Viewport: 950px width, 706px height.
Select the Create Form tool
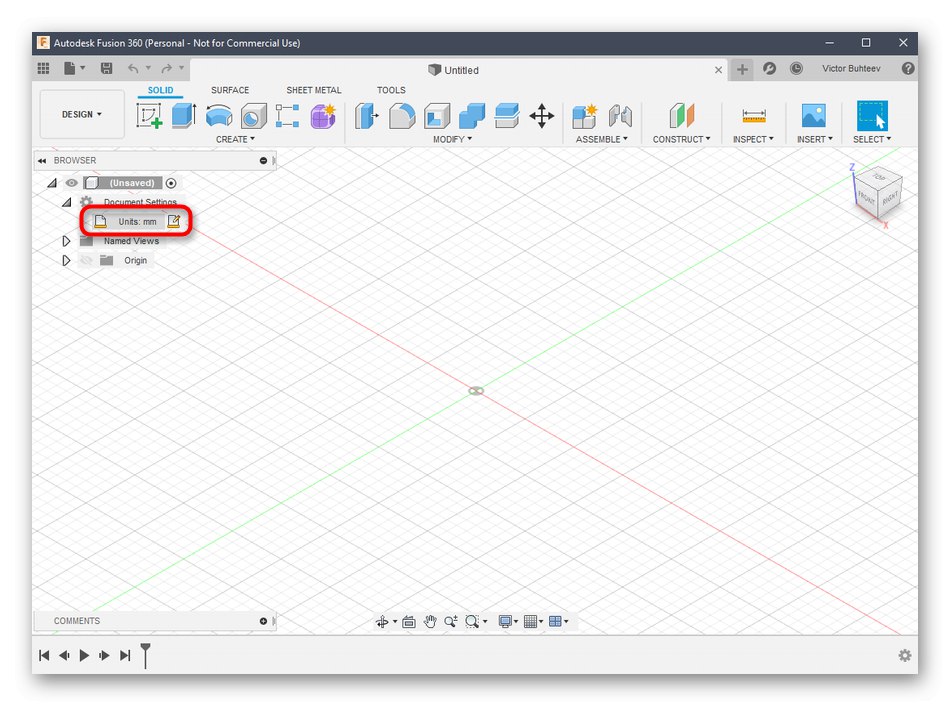[x=323, y=115]
